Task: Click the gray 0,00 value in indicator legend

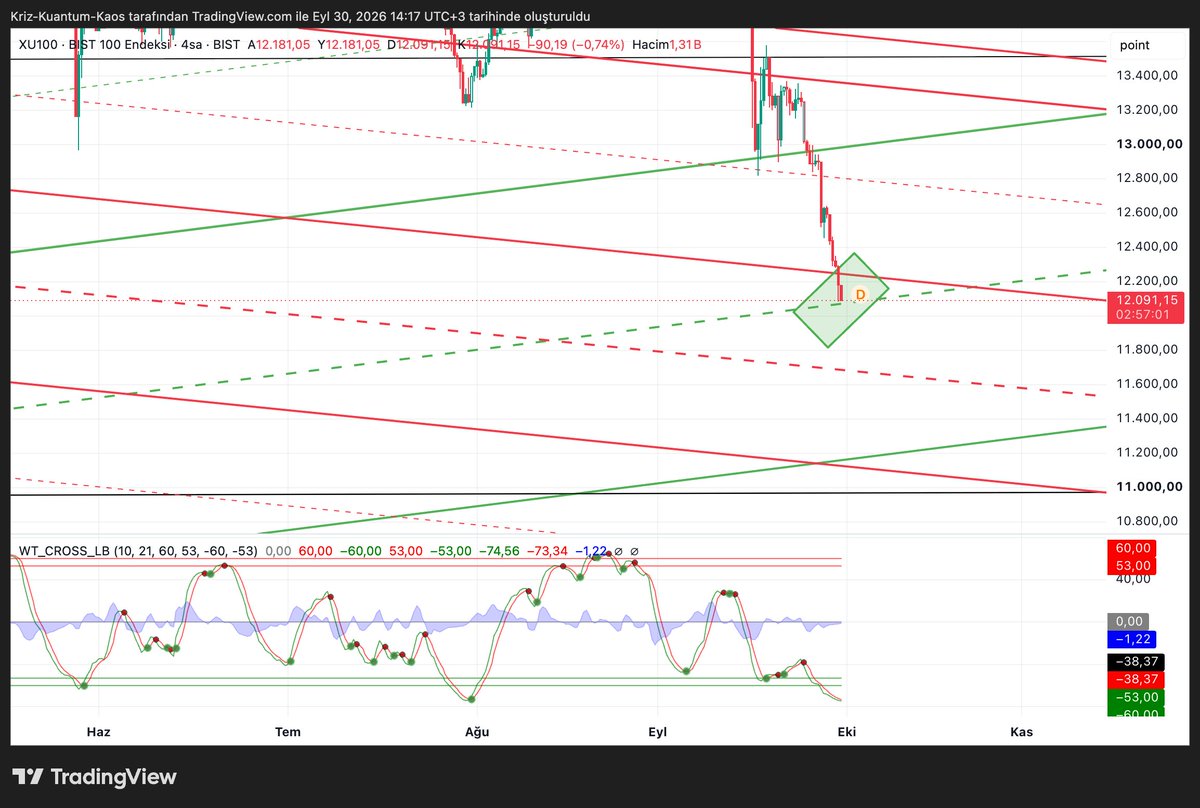Action: click(x=279, y=551)
